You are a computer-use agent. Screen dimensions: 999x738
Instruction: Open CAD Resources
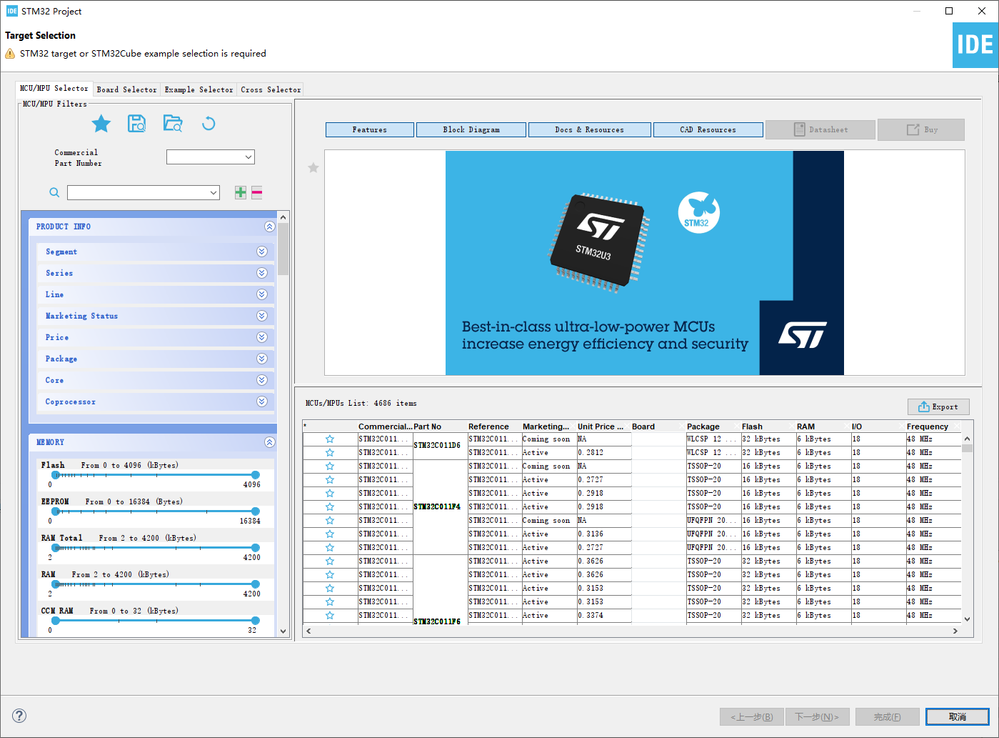pos(708,129)
